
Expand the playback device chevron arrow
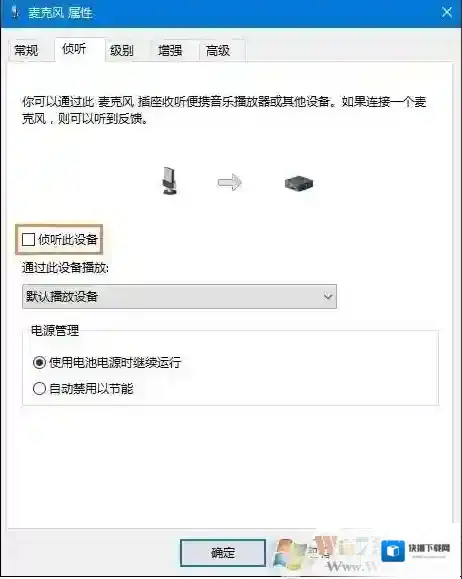(x=328, y=297)
